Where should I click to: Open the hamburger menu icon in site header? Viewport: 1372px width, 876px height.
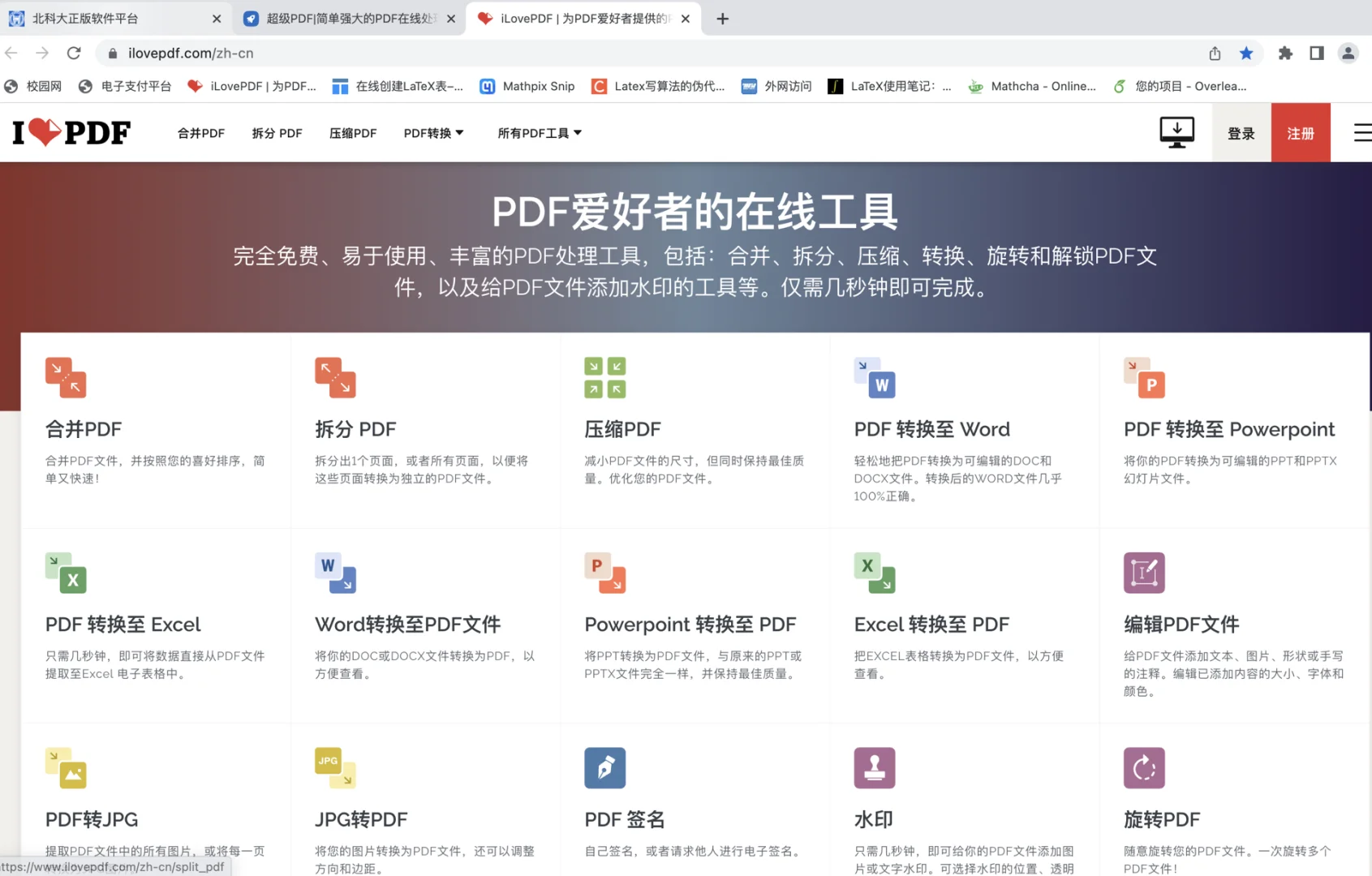click(1362, 132)
